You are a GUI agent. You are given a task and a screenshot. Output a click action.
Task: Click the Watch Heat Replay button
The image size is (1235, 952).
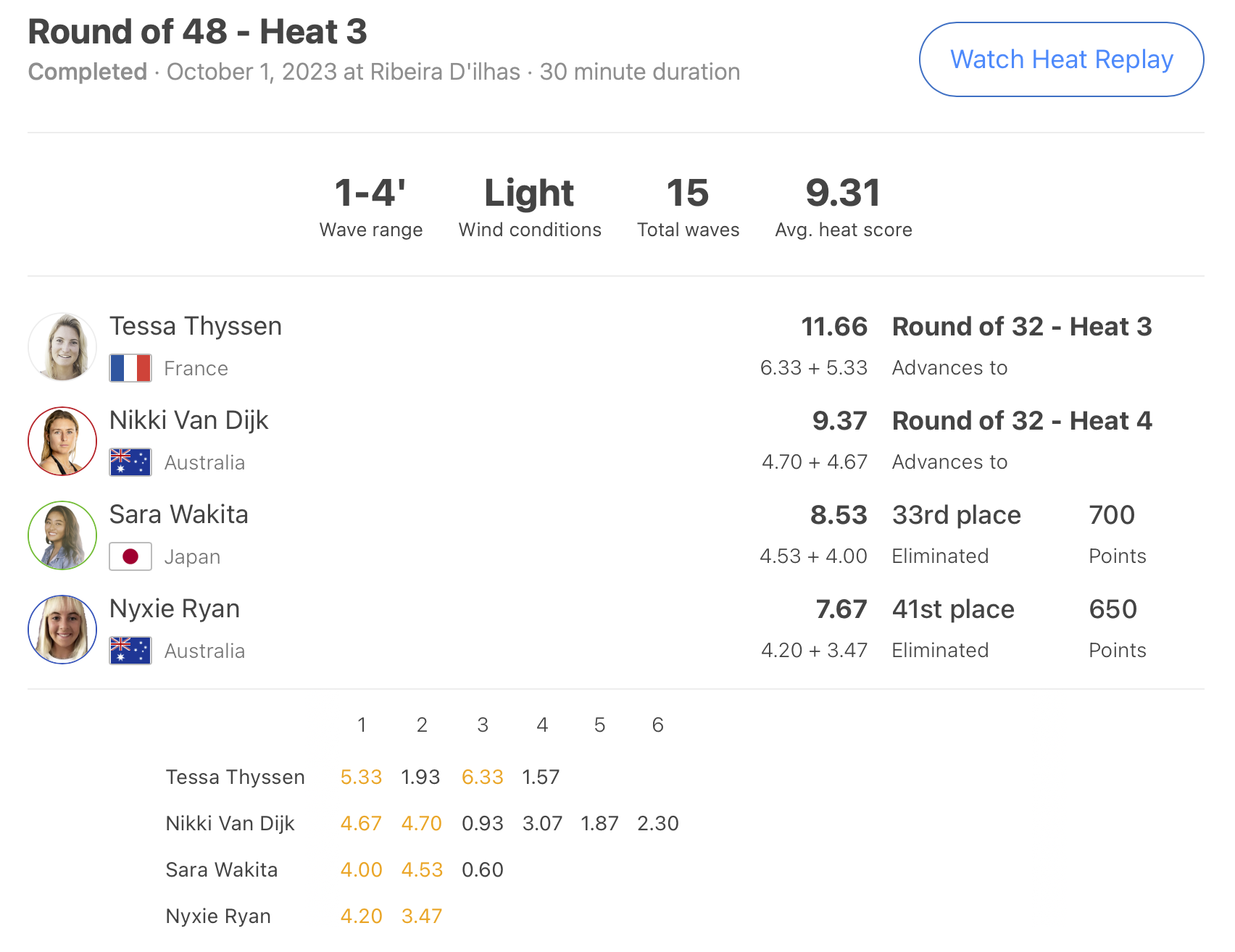[1061, 59]
